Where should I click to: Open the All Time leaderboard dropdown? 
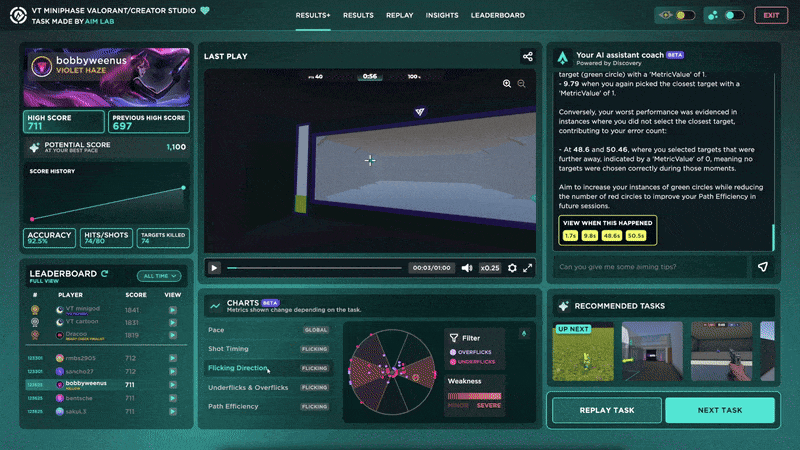[160, 276]
